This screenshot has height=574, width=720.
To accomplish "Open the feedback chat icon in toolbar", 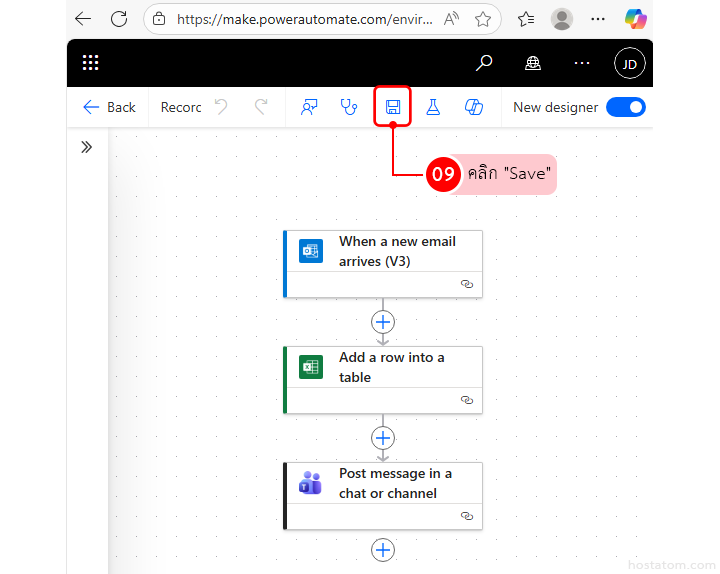I will [309, 107].
